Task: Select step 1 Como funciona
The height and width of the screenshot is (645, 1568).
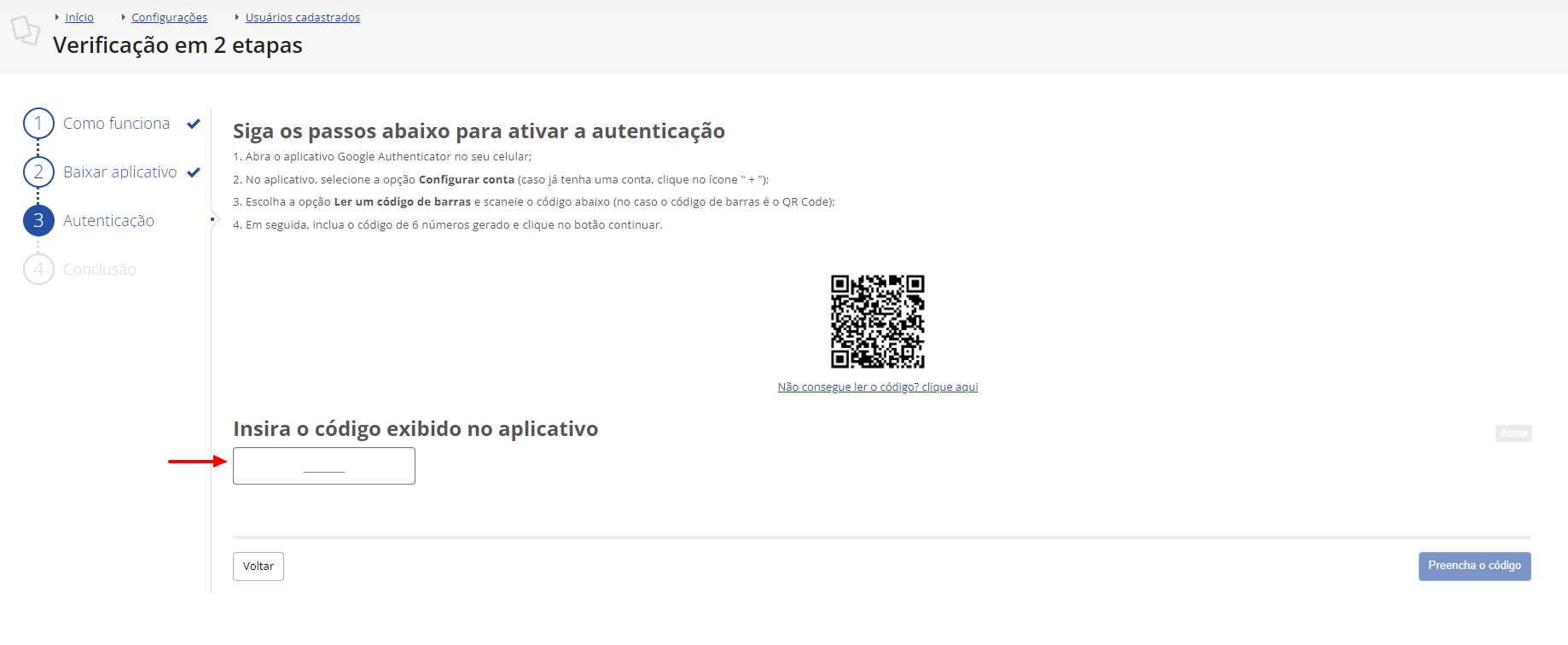Action: [97, 124]
